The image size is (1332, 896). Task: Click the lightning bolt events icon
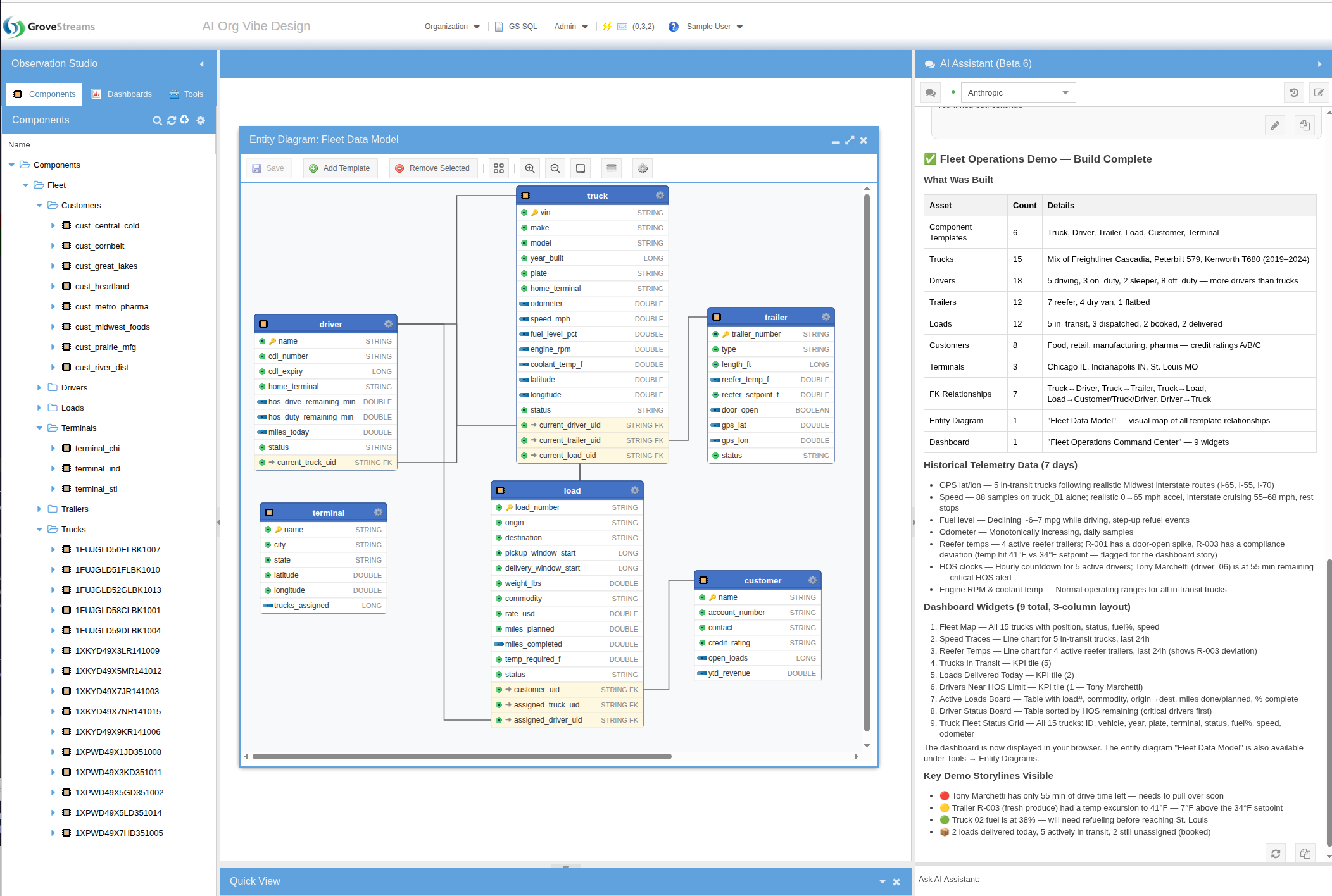(606, 27)
